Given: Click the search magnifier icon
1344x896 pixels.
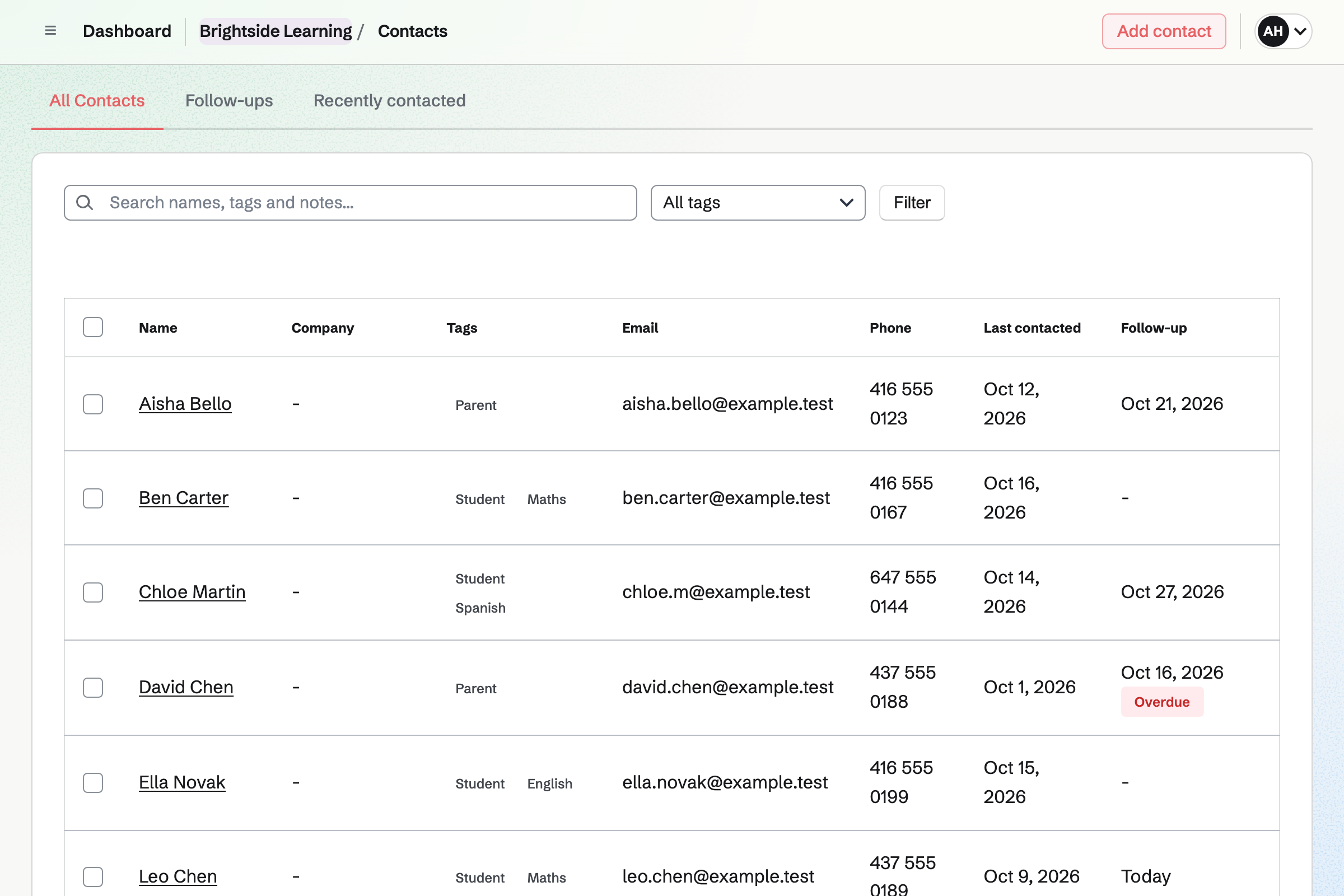Looking at the screenshot, I should (x=85, y=202).
